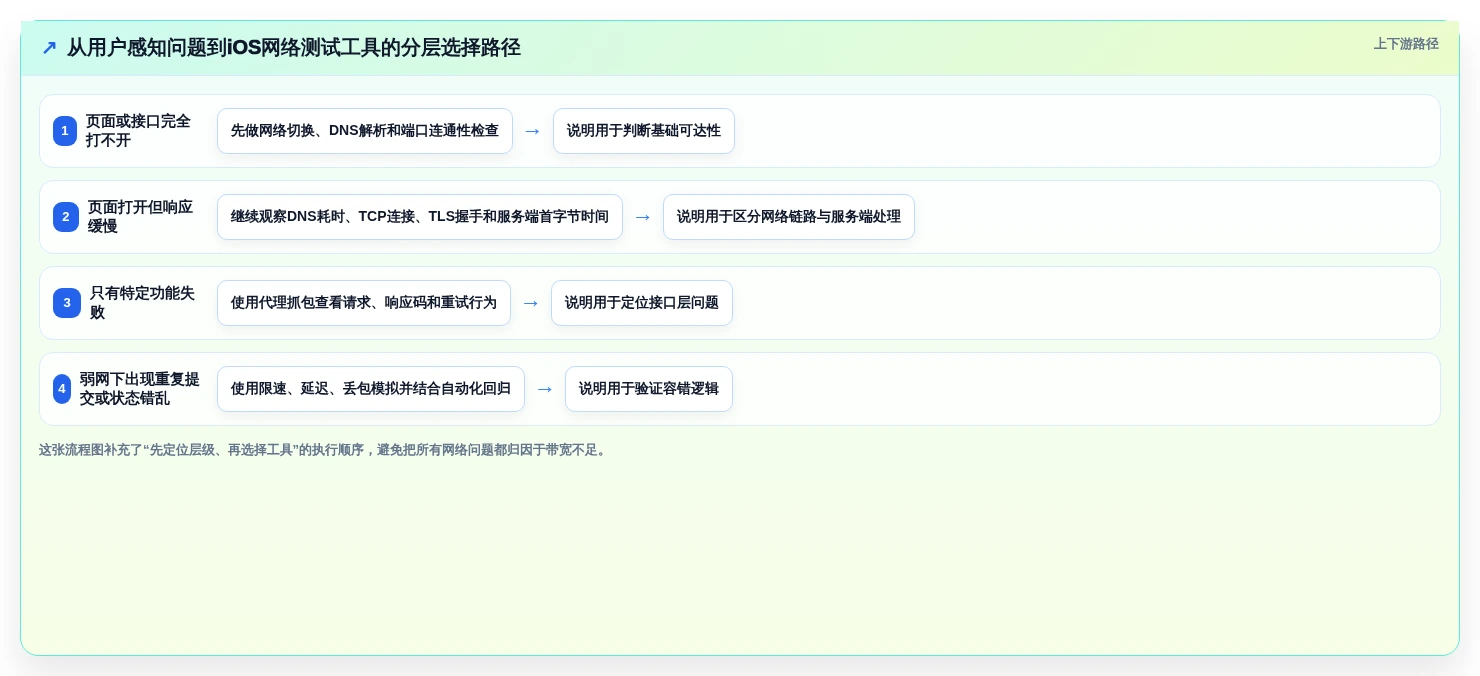Select the step 4 number badge
The image size is (1480, 676).
(62, 389)
